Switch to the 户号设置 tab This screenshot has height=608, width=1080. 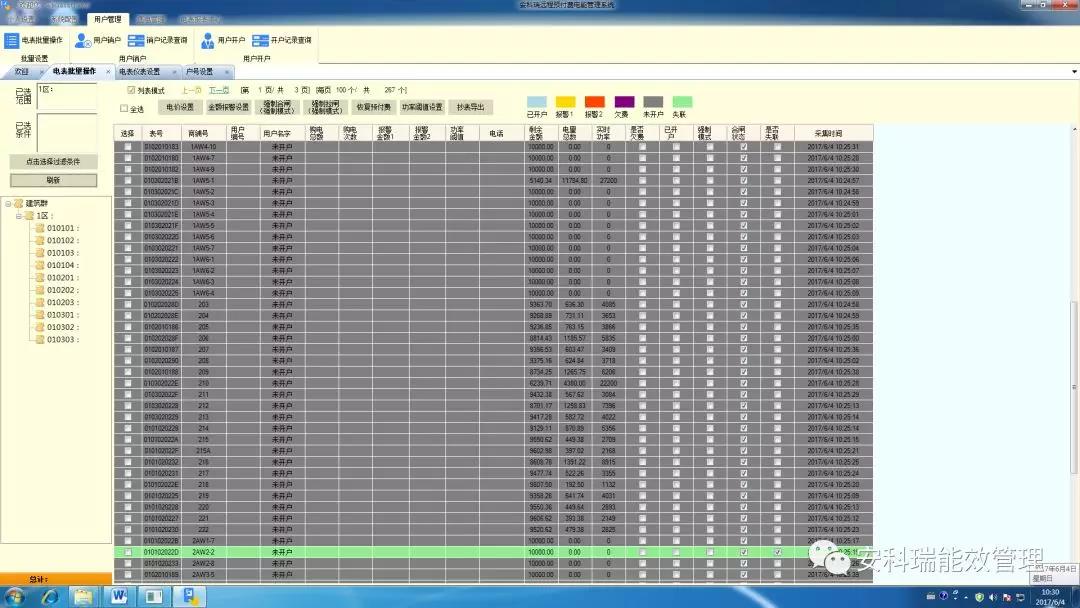coord(199,72)
